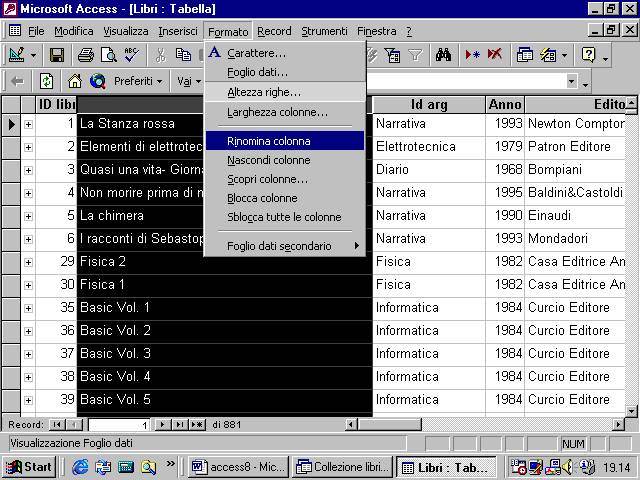Click the Bompiani cell
The width and height of the screenshot is (640, 480).
point(575,169)
